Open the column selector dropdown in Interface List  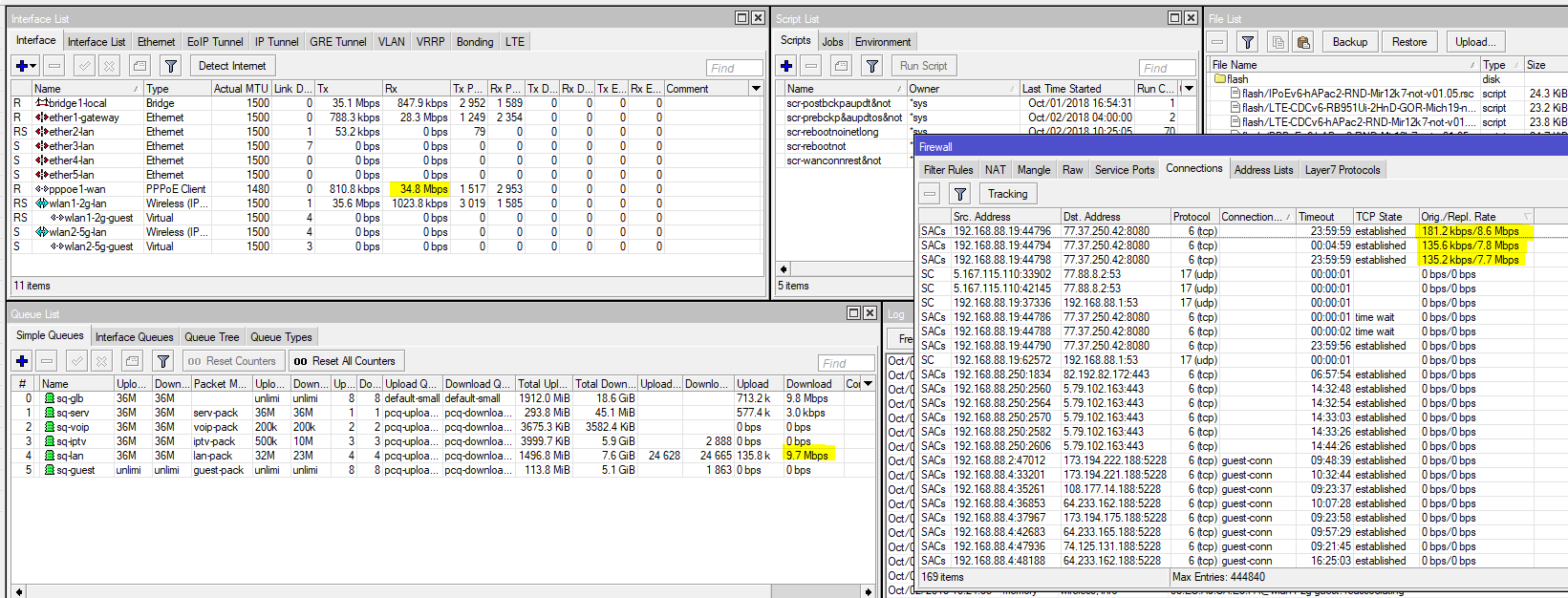[756, 89]
